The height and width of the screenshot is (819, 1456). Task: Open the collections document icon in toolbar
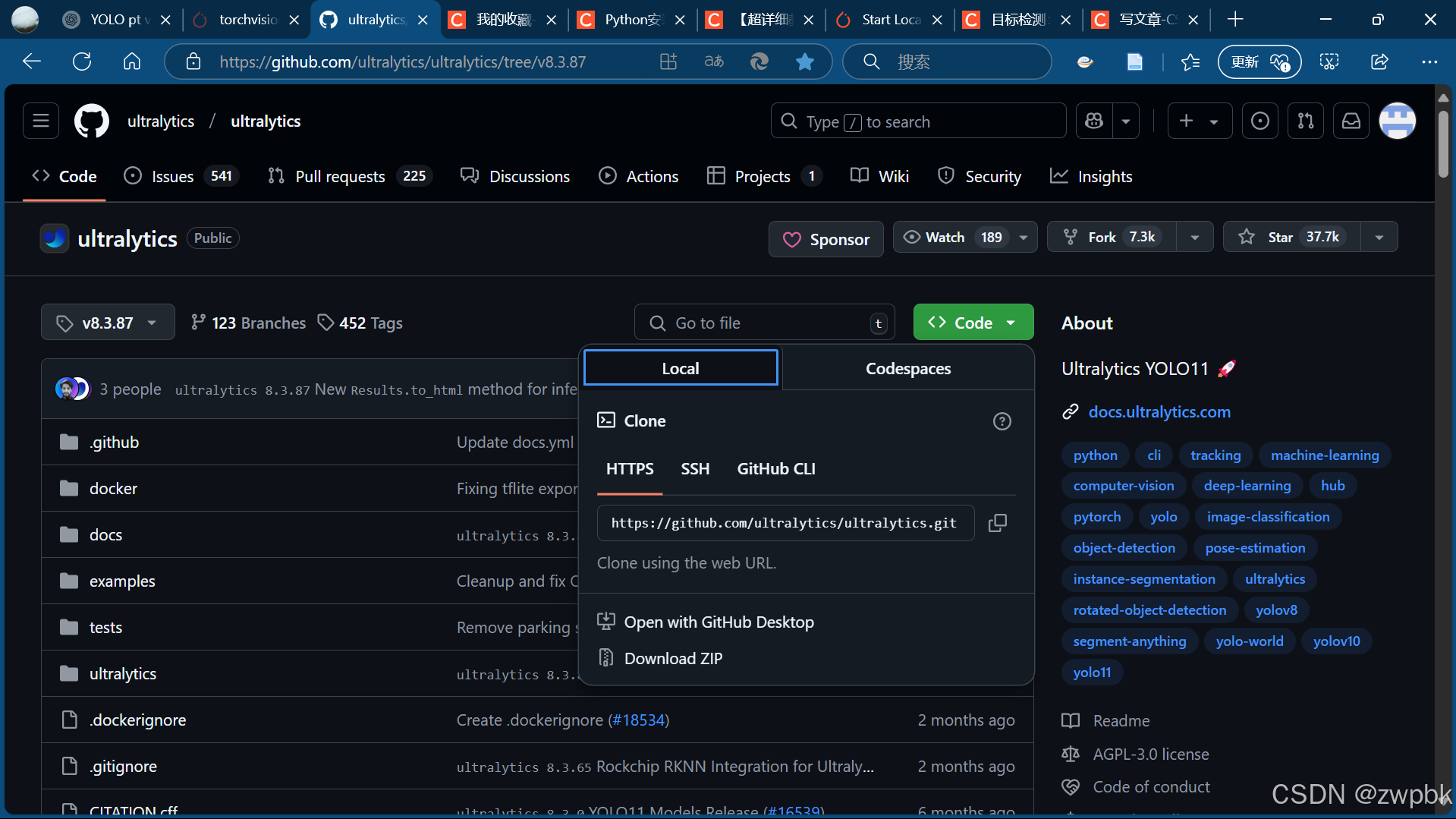(x=1134, y=61)
